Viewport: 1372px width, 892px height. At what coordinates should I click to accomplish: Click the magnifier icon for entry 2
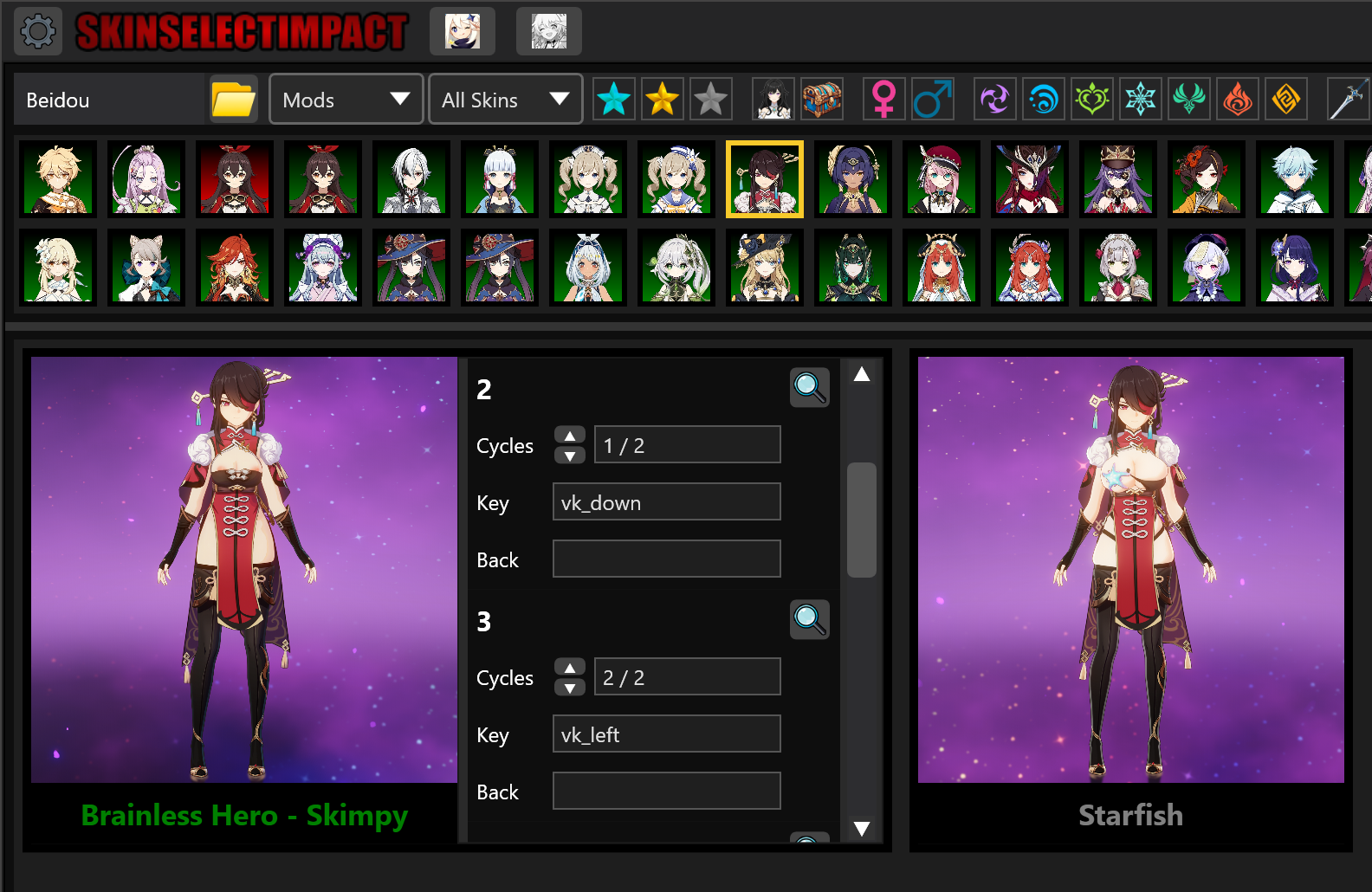pyautogui.click(x=810, y=387)
